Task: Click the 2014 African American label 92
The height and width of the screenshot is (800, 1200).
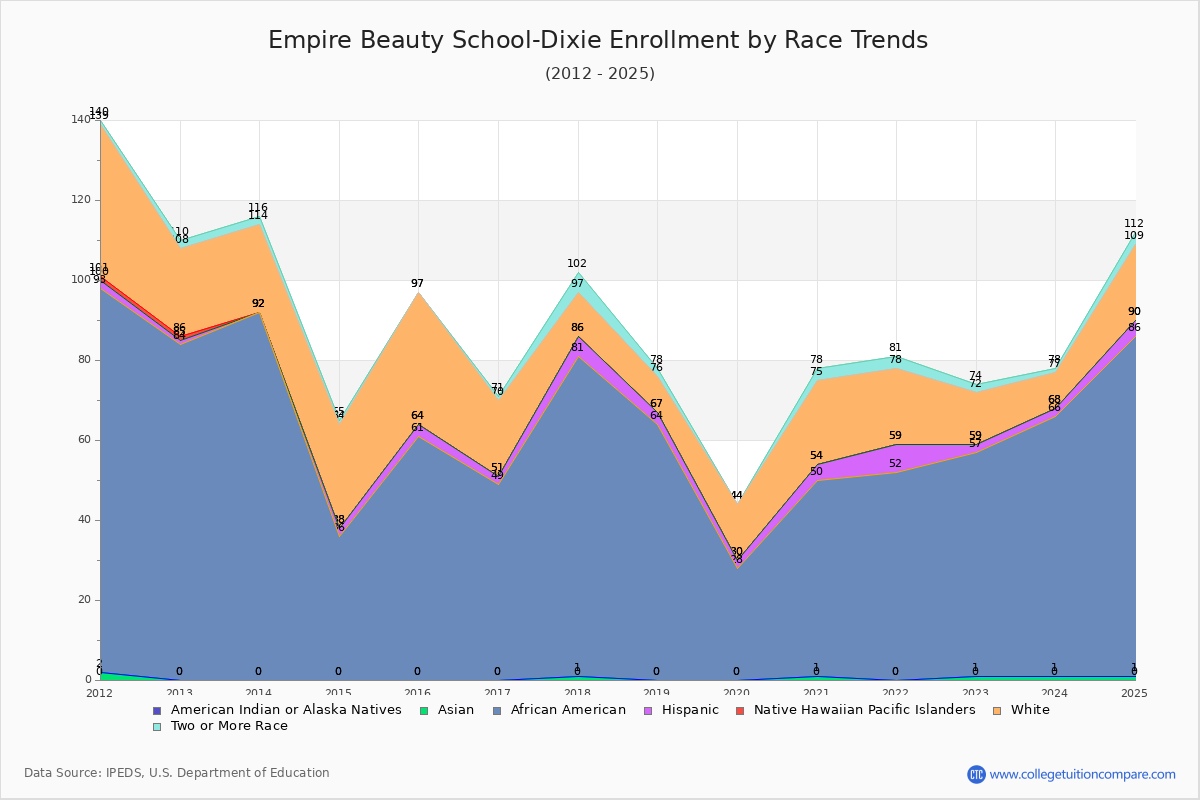Action: click(258, 304)
